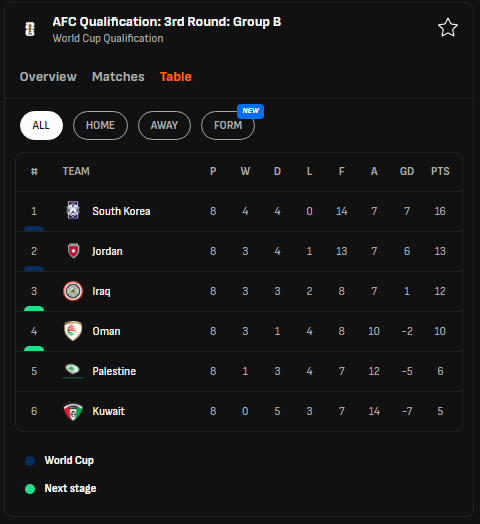Switch to the Matches tab
This screenshot has width=480, height=524.
tap(118, 77)
